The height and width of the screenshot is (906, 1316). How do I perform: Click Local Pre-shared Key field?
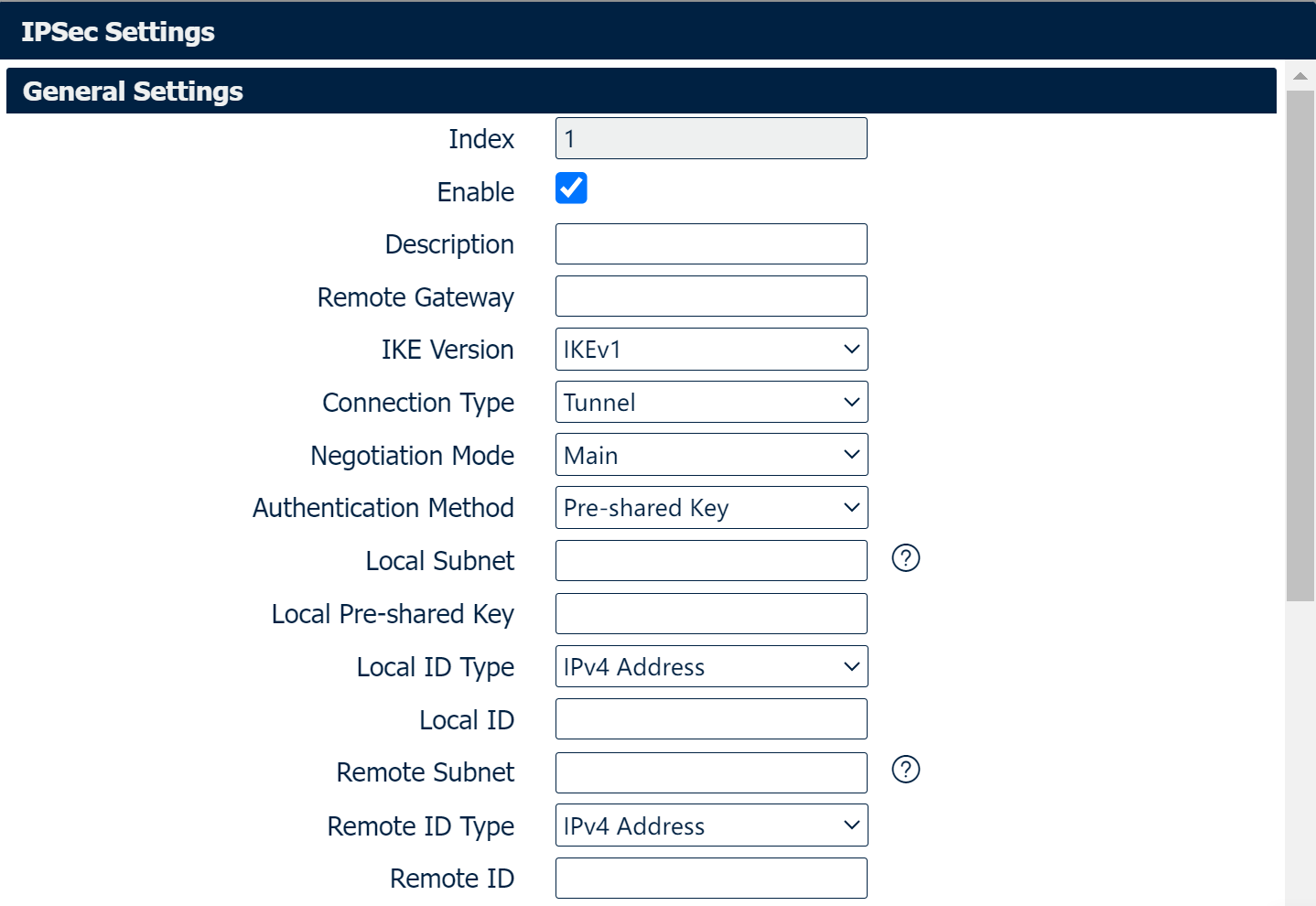coord(711,614)
